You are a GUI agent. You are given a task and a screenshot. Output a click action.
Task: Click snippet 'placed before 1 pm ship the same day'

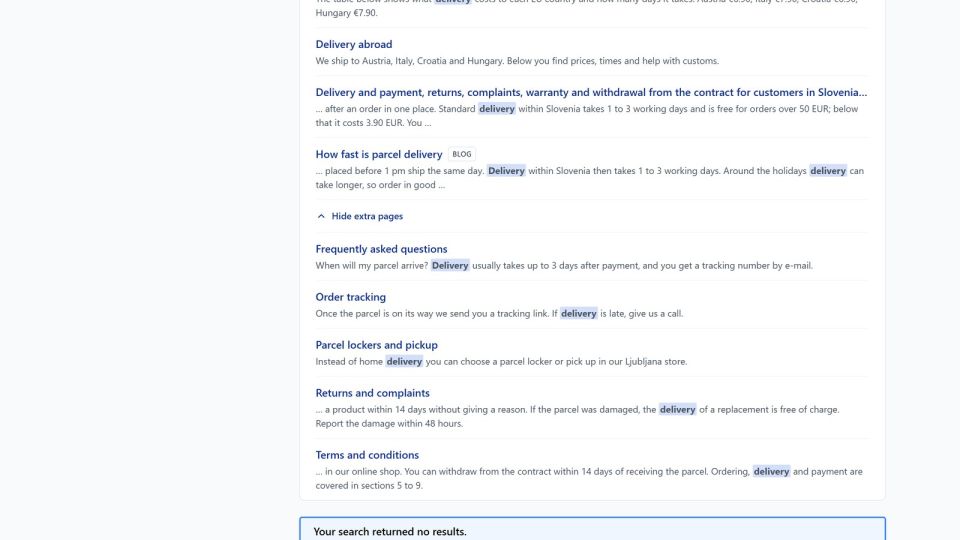pos(404,171)
